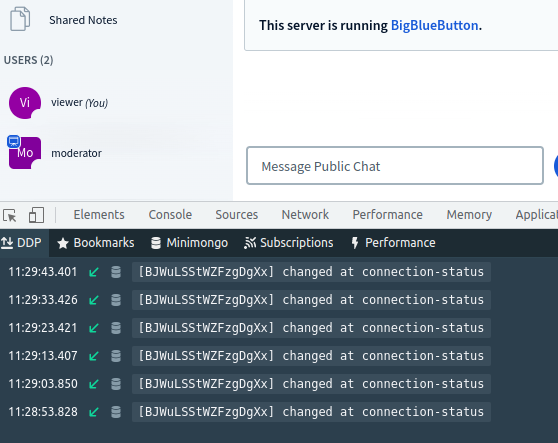
Task: Select the 11:29:33.426 connection-status message
Action: pos(311,300)
